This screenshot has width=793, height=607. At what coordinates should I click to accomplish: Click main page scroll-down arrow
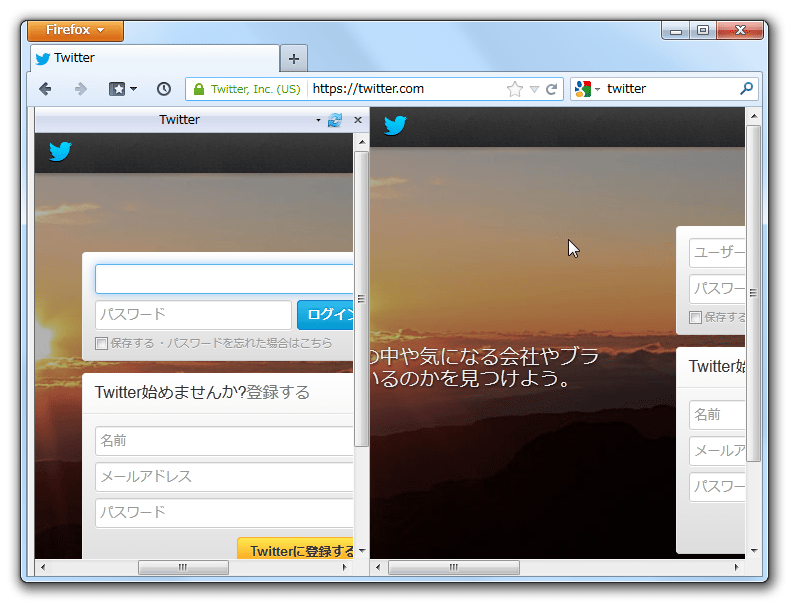point(754,550)
